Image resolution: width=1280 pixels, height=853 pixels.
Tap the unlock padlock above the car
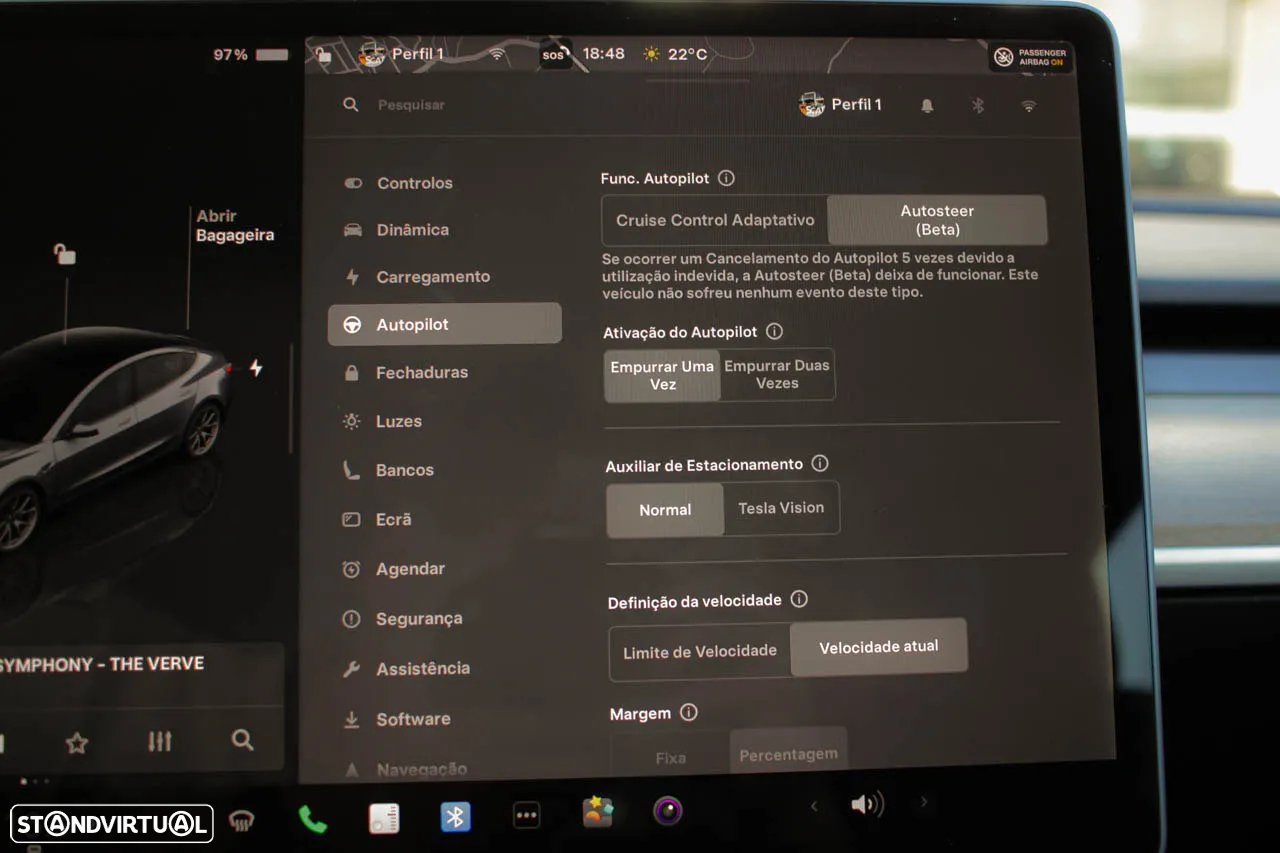coord(64,254)
